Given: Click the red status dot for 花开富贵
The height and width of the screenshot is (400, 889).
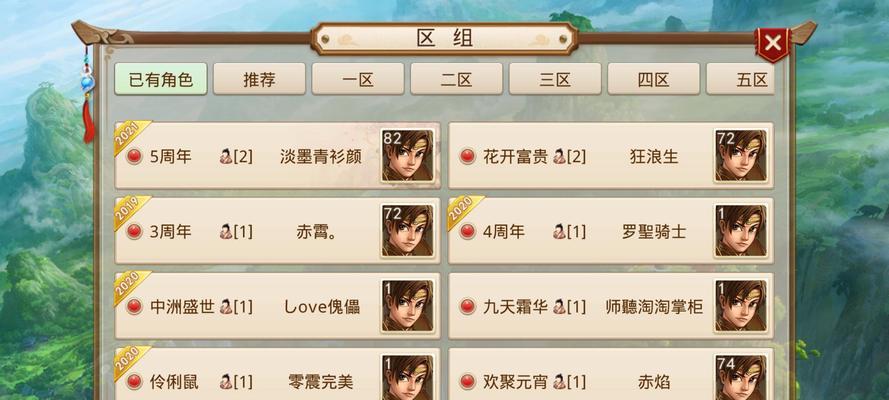Looking at the screenshot, I should pos(468,156).
